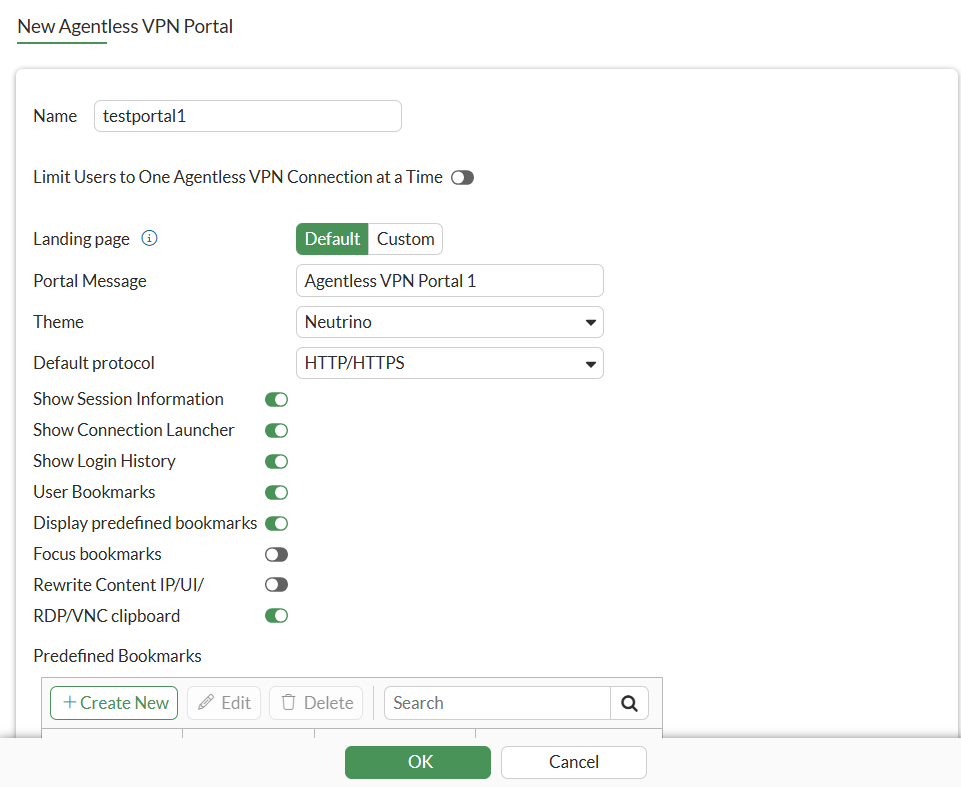Click the Portal Message text field
The height and width of the screenshot is (787, 961).
pos(450,281)
